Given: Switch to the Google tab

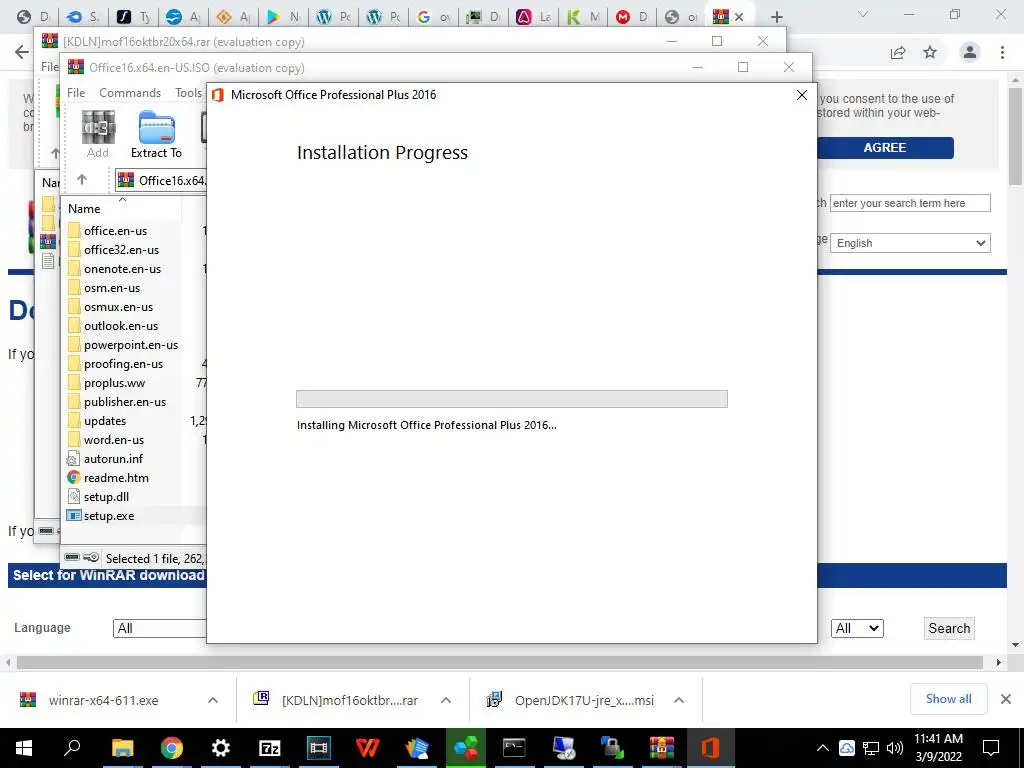Looking at the screenshot, I should [x=432, y=17].
